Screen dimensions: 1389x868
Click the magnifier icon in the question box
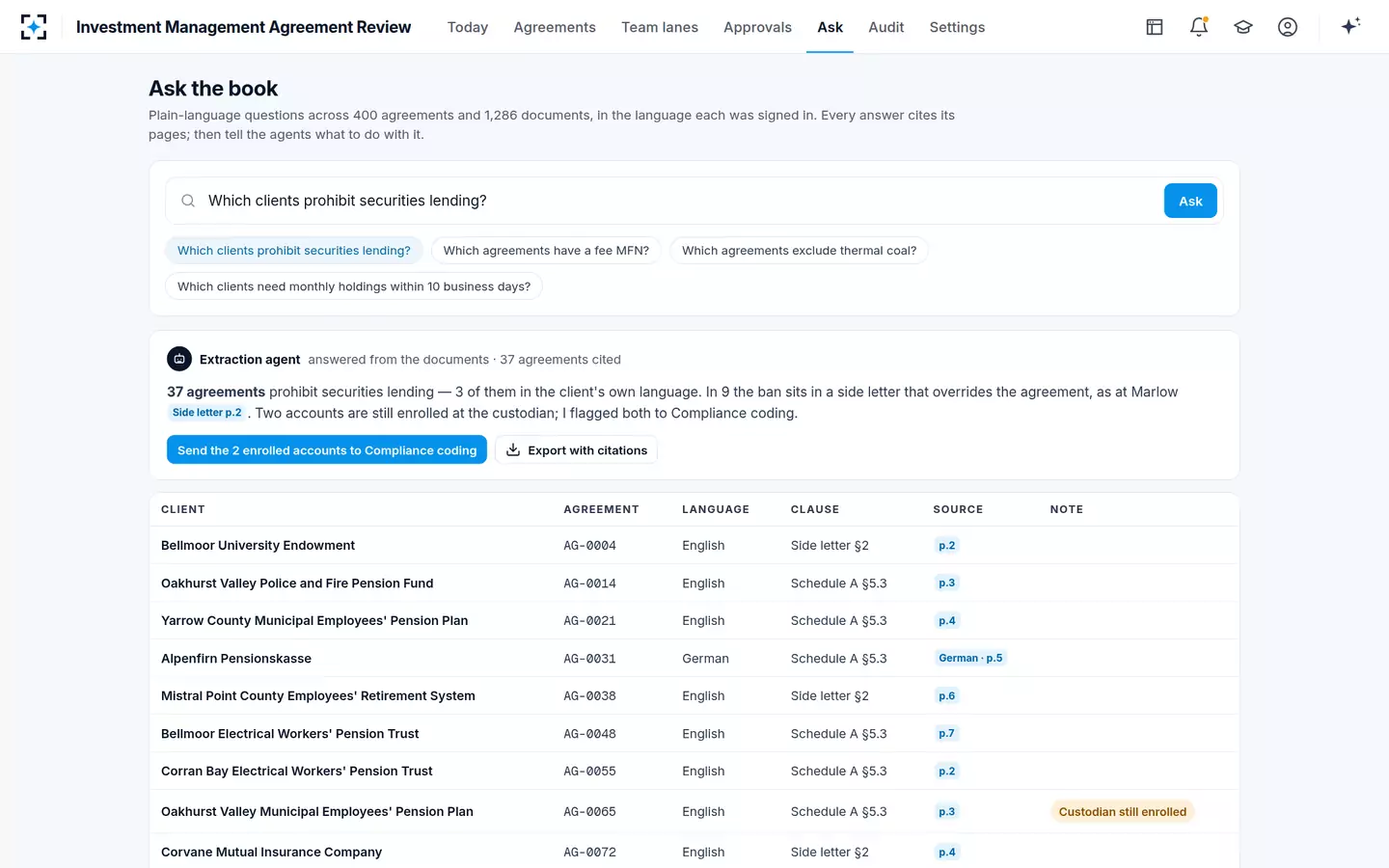(x=188, y=201)
